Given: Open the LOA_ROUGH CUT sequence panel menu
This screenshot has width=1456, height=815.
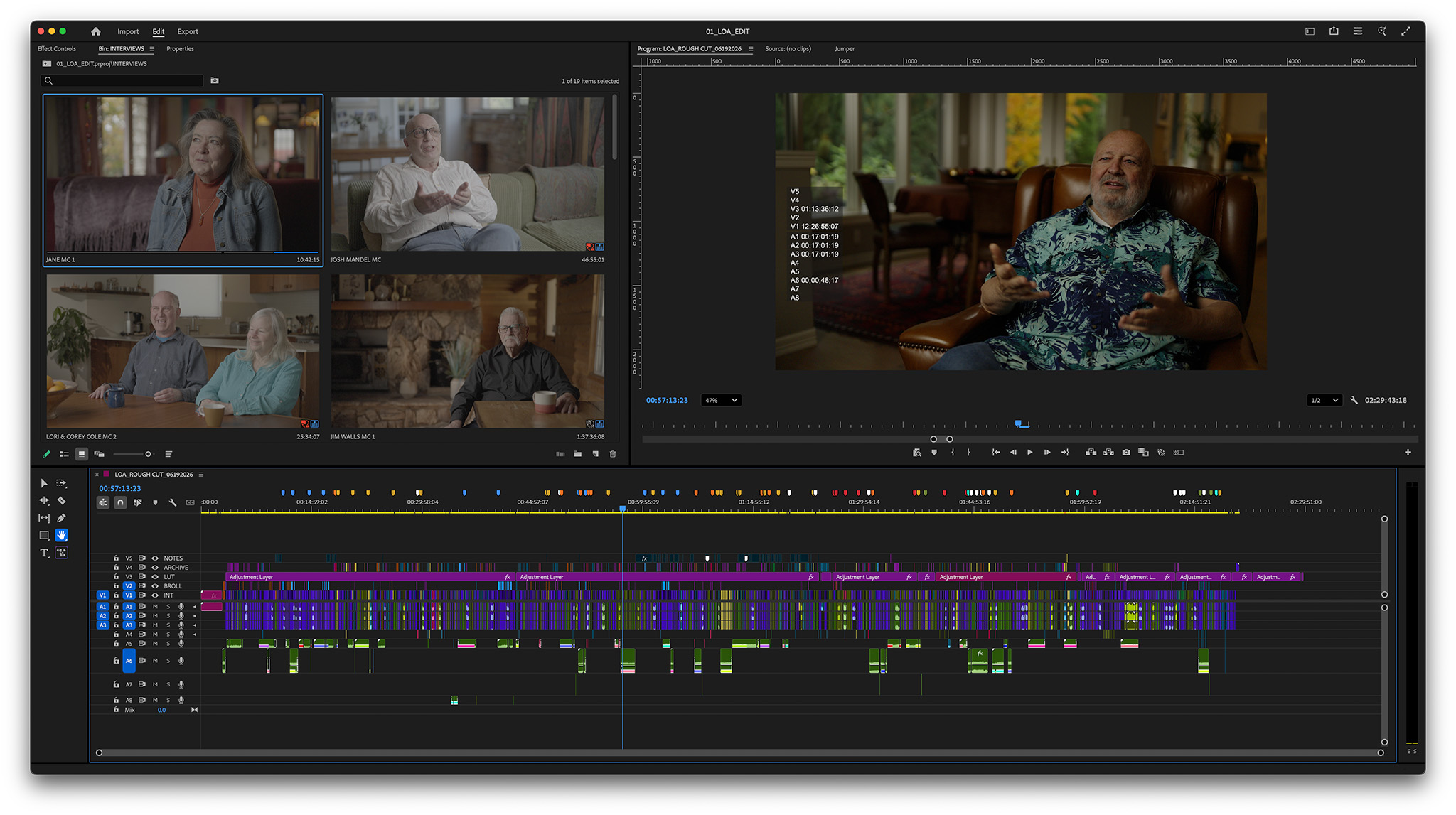Looking at the screenshot, I should click(x=201, y=475).
